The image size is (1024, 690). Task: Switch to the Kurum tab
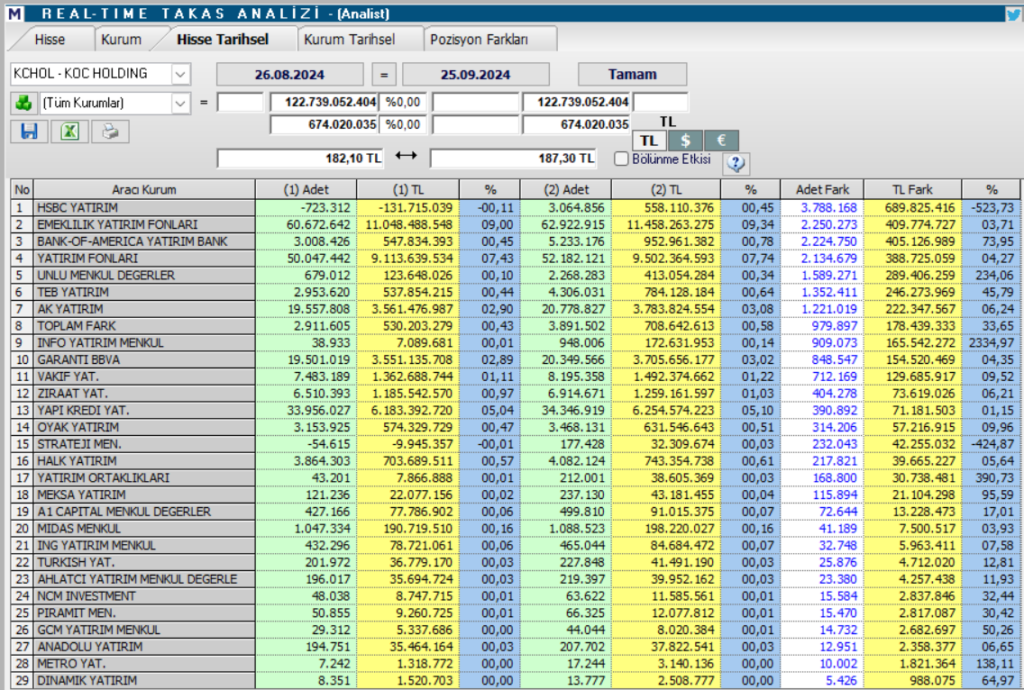pos(121,39)
